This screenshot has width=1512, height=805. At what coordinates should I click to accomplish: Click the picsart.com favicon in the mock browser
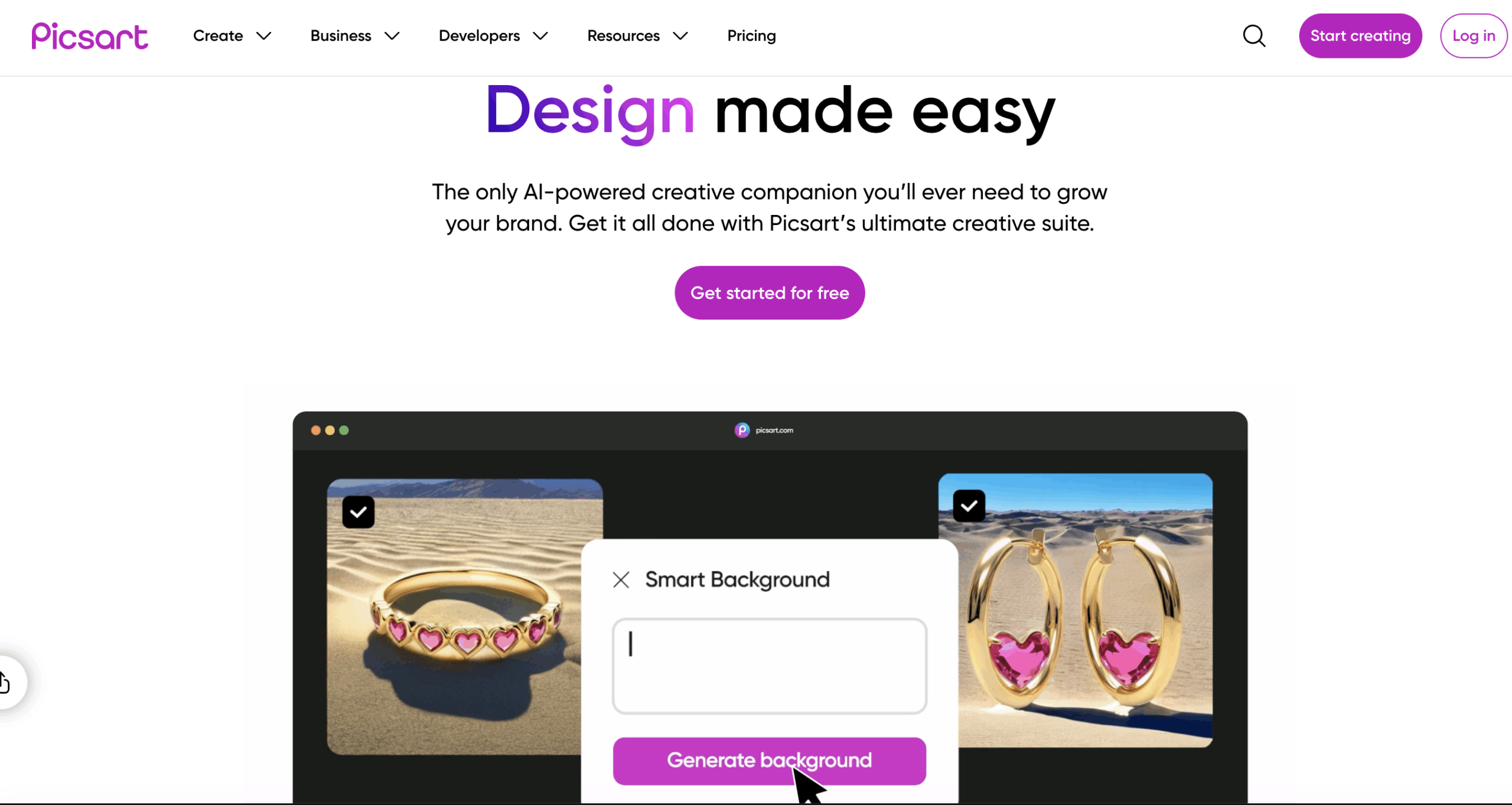pos(742,431)
